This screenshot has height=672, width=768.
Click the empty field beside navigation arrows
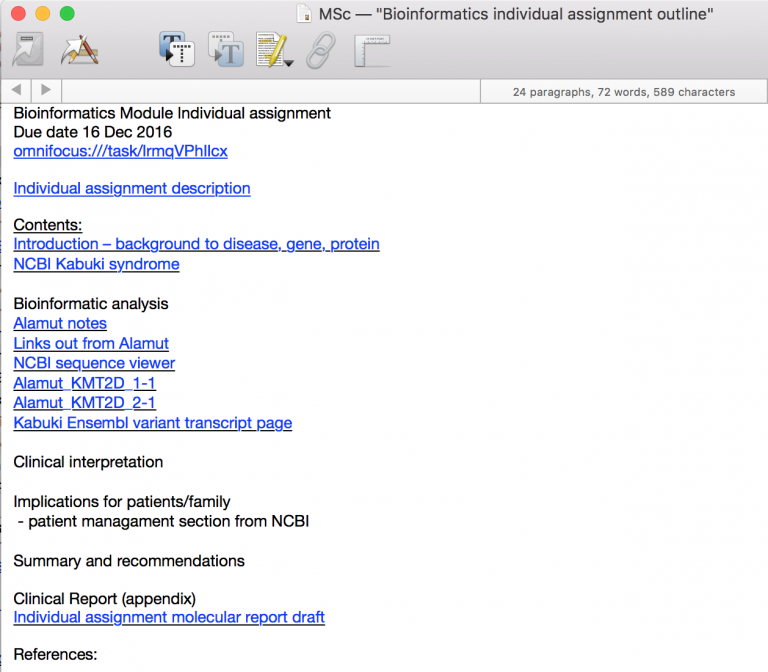coord(271,91)
